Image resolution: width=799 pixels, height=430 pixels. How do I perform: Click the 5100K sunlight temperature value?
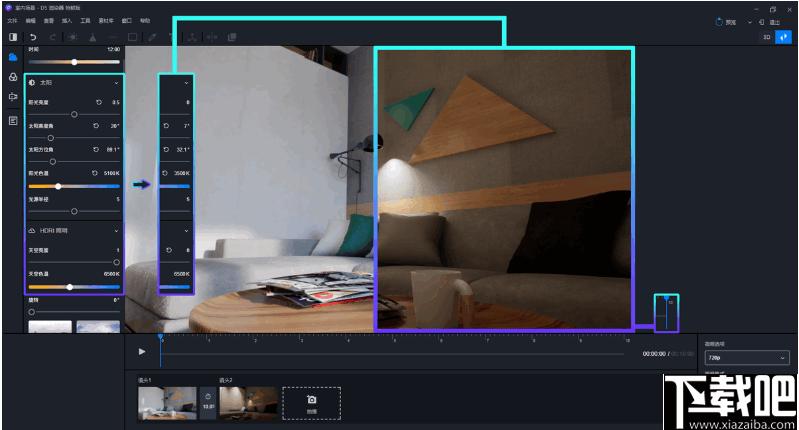coord(112,173)
